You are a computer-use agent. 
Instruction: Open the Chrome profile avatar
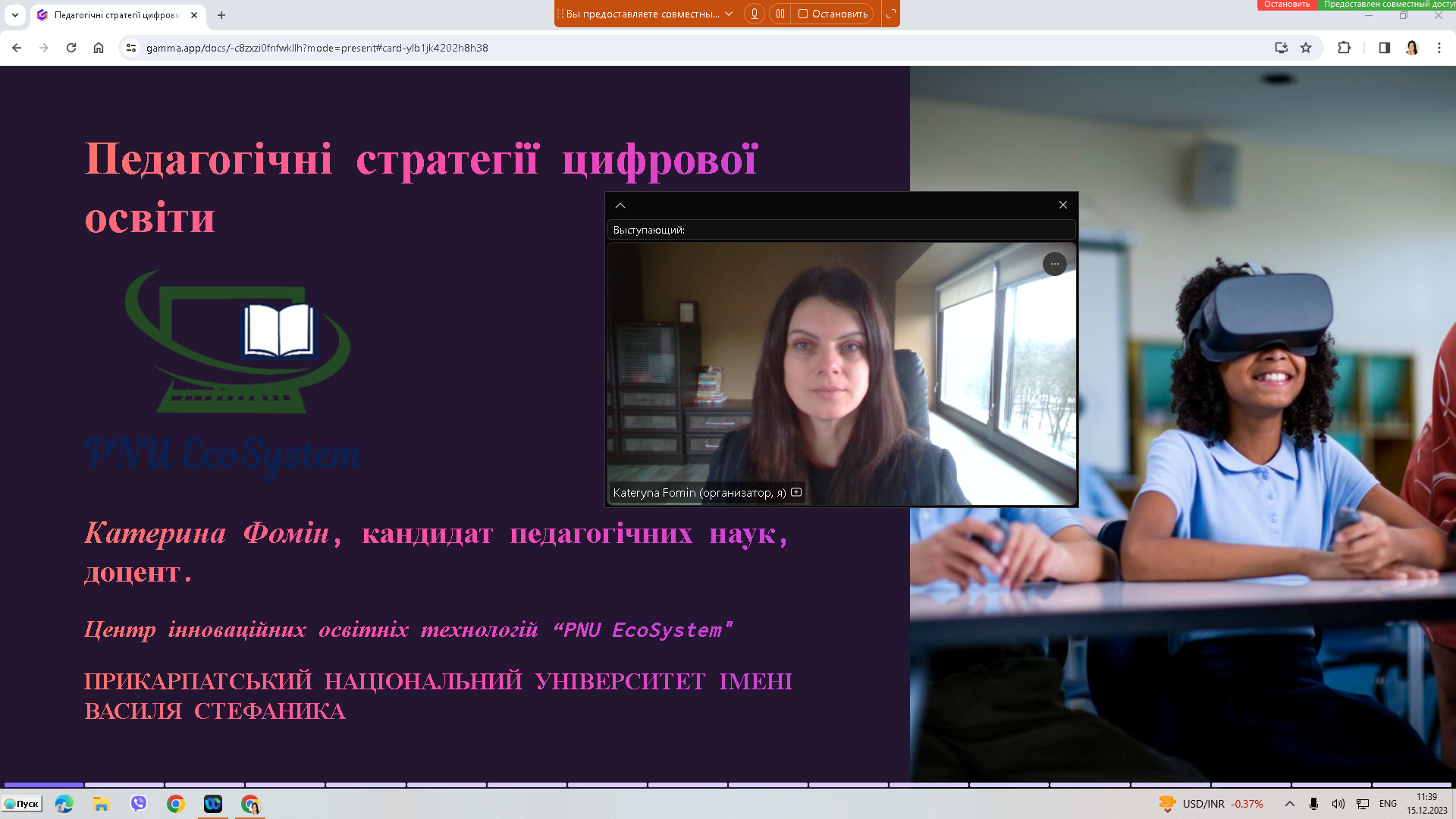pos(1411,48)
